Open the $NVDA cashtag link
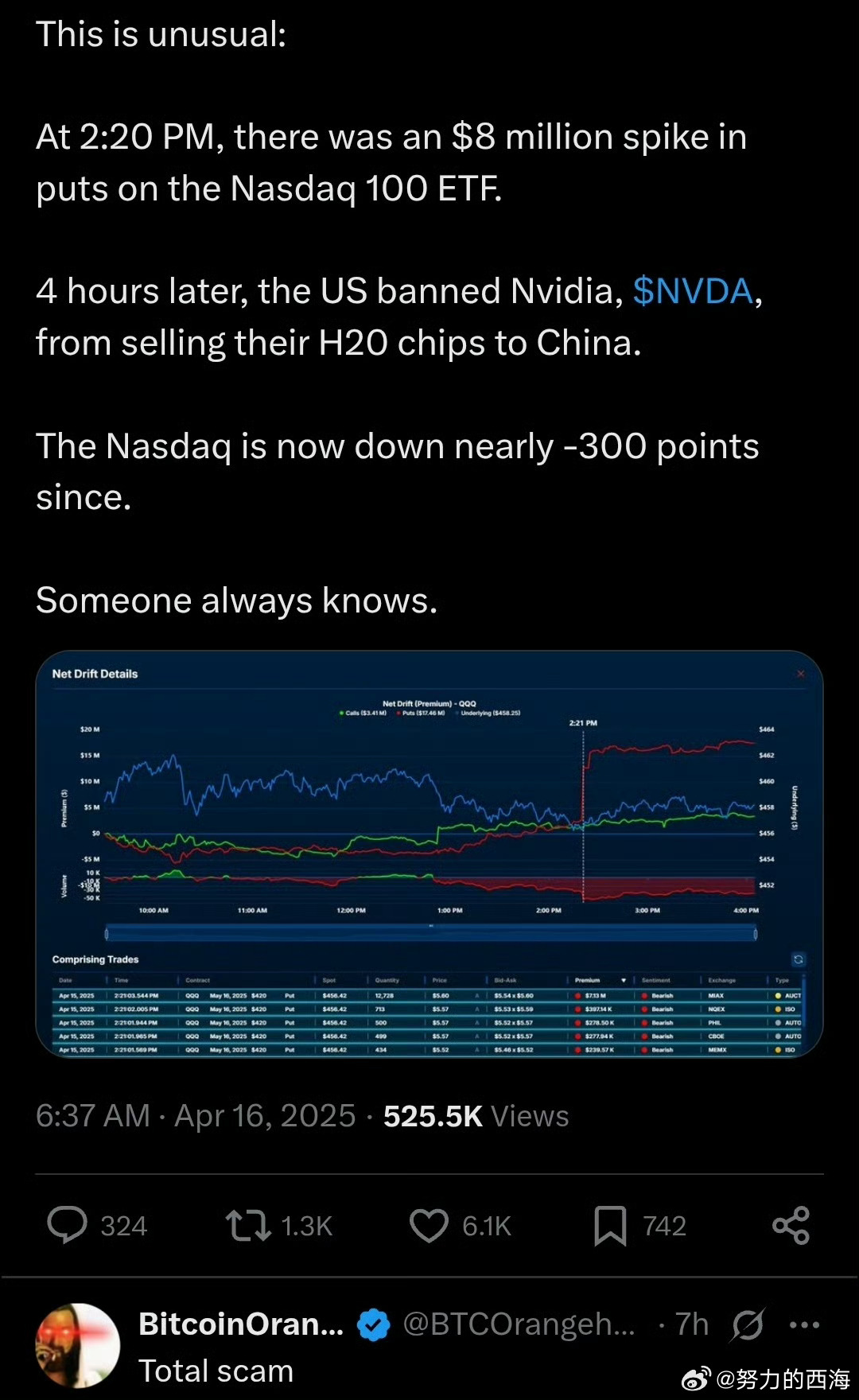Image resolution: width=859 pixels, height=1400 pixels. pyautogui.click(x=693, y=291)
